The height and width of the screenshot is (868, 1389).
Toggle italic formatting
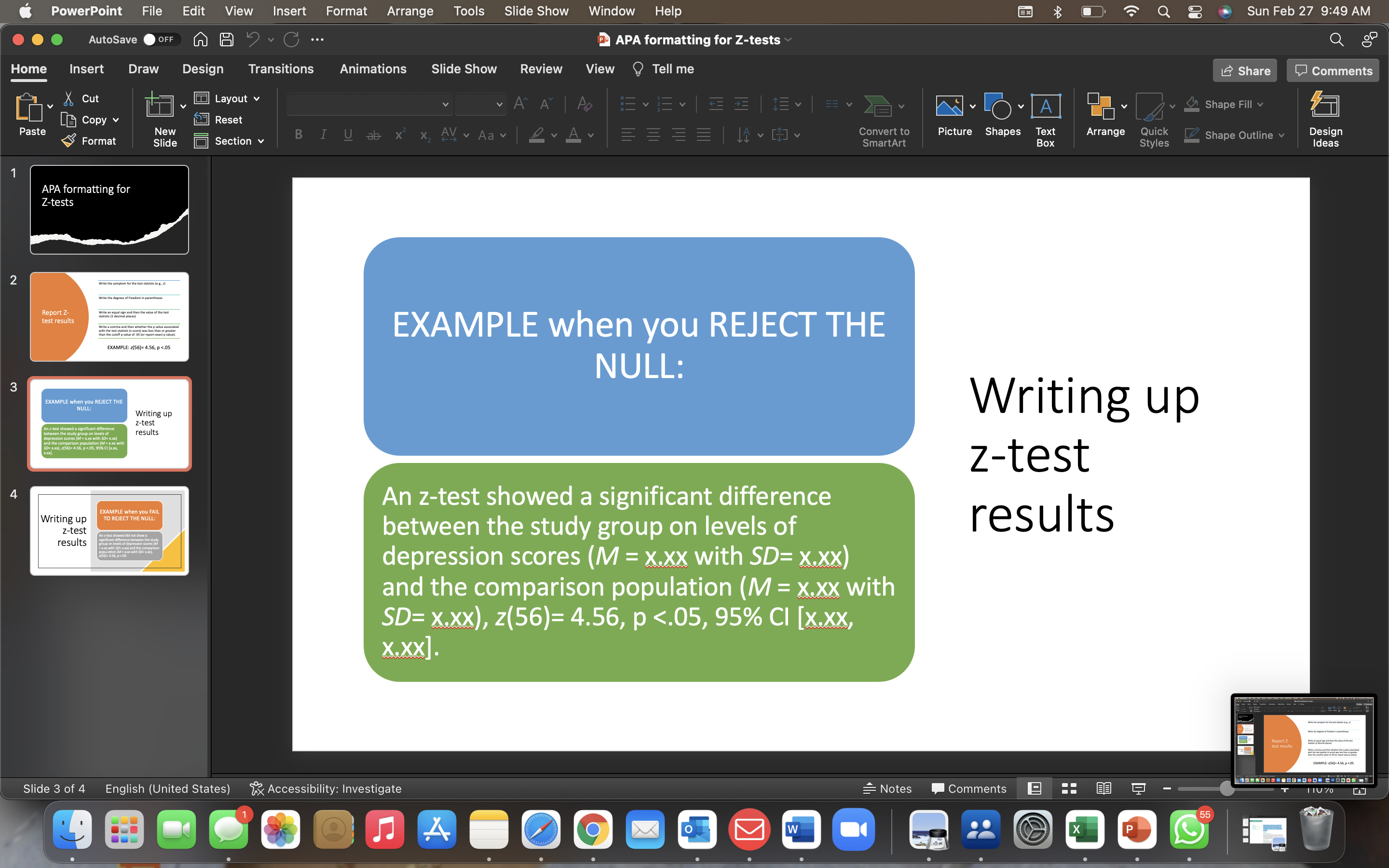(323, 135)
